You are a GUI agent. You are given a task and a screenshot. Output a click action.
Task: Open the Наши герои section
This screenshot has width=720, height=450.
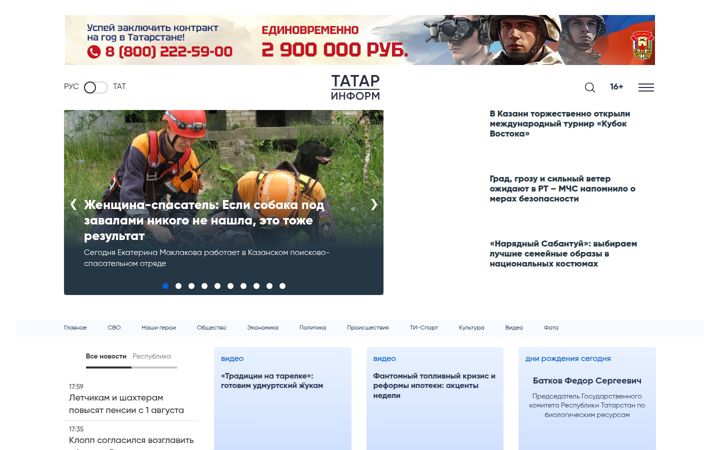coord(158,327)
